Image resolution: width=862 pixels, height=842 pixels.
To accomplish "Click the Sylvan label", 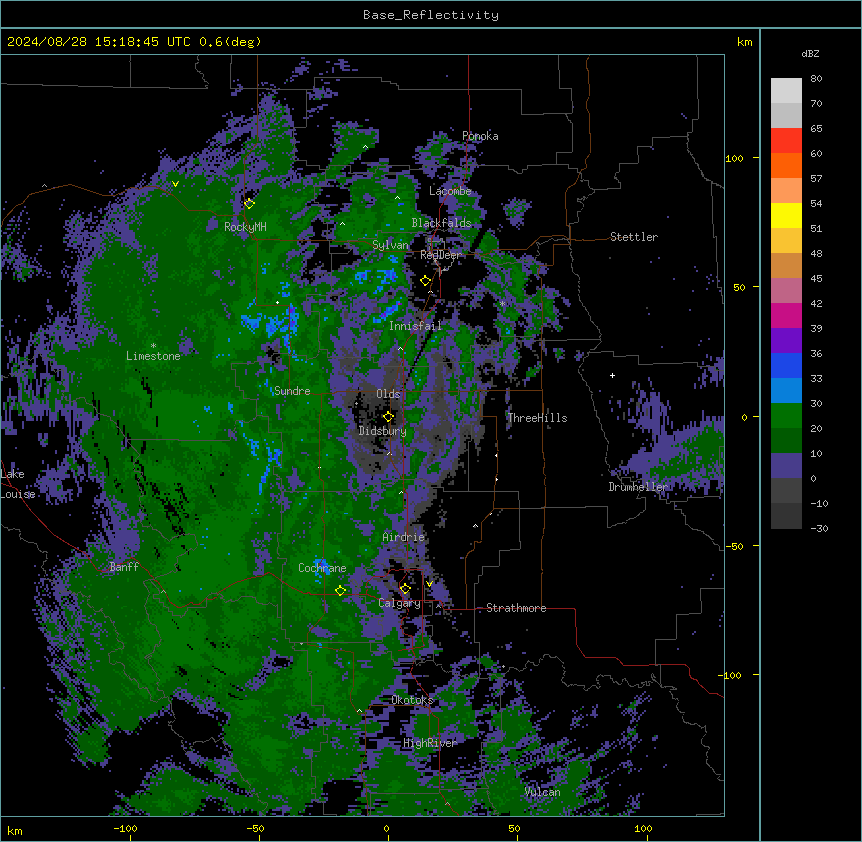I will point(390,245).
